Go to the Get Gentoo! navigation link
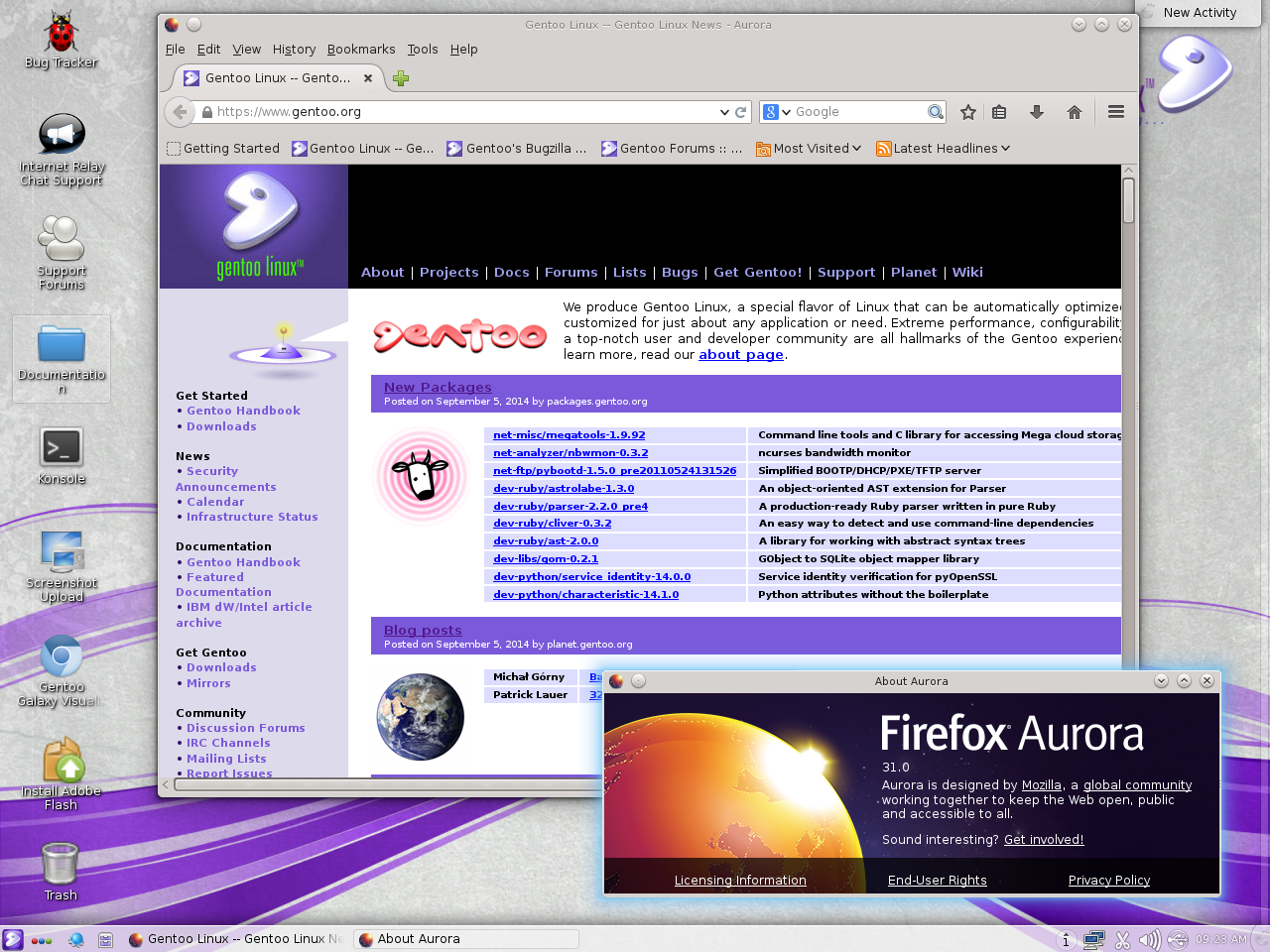Viewport: 1270px width, 952px height. click(757, 273)
